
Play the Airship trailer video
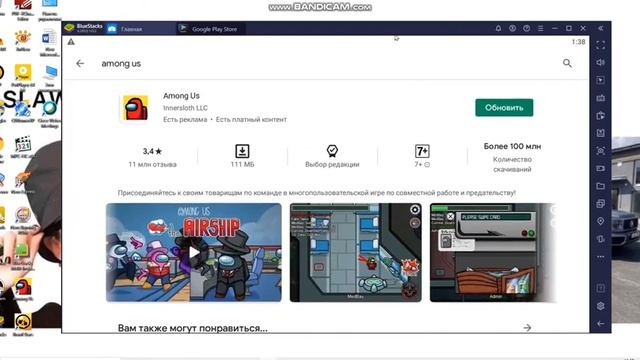tap(193, 253)
